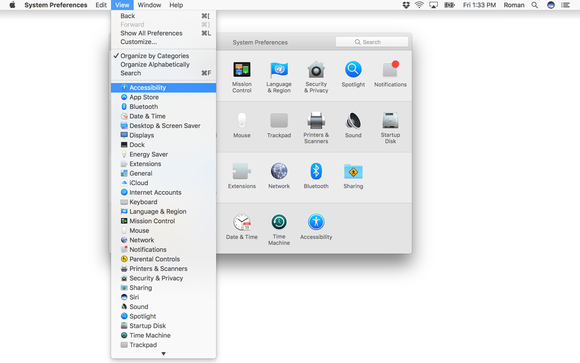Viewport: 580px width, 363px height.
Task: Choose Search in the View menu
Action: 163,73
